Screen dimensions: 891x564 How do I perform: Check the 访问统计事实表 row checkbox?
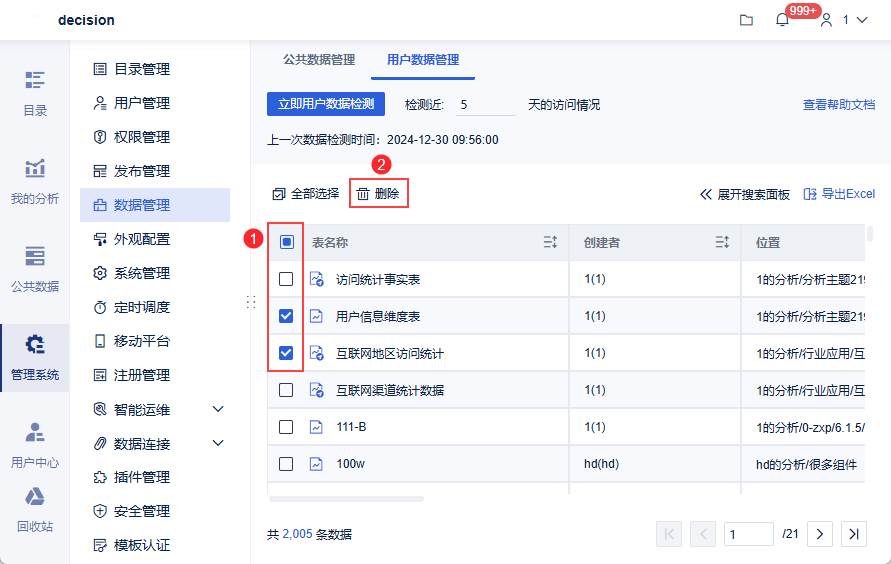[x=286, y=279]
